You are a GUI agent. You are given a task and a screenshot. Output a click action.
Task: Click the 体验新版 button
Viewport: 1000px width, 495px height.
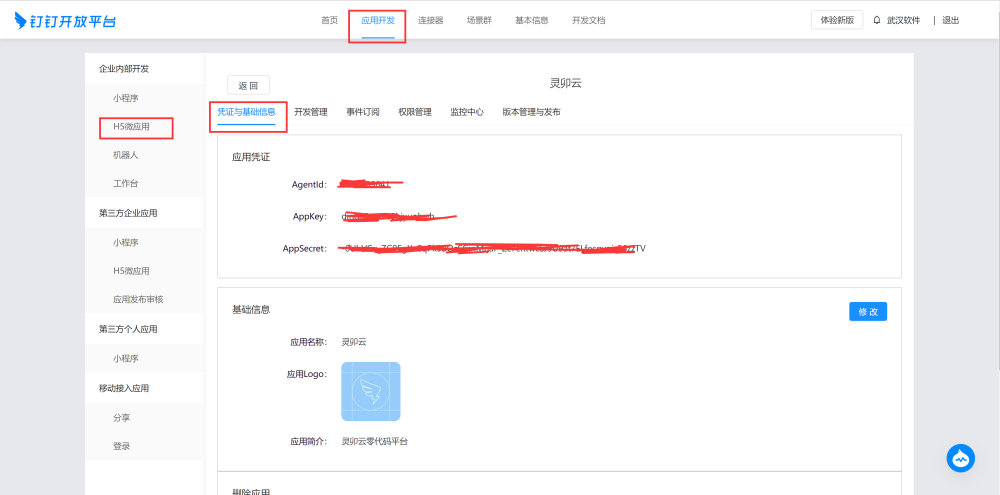pos(837,20)
